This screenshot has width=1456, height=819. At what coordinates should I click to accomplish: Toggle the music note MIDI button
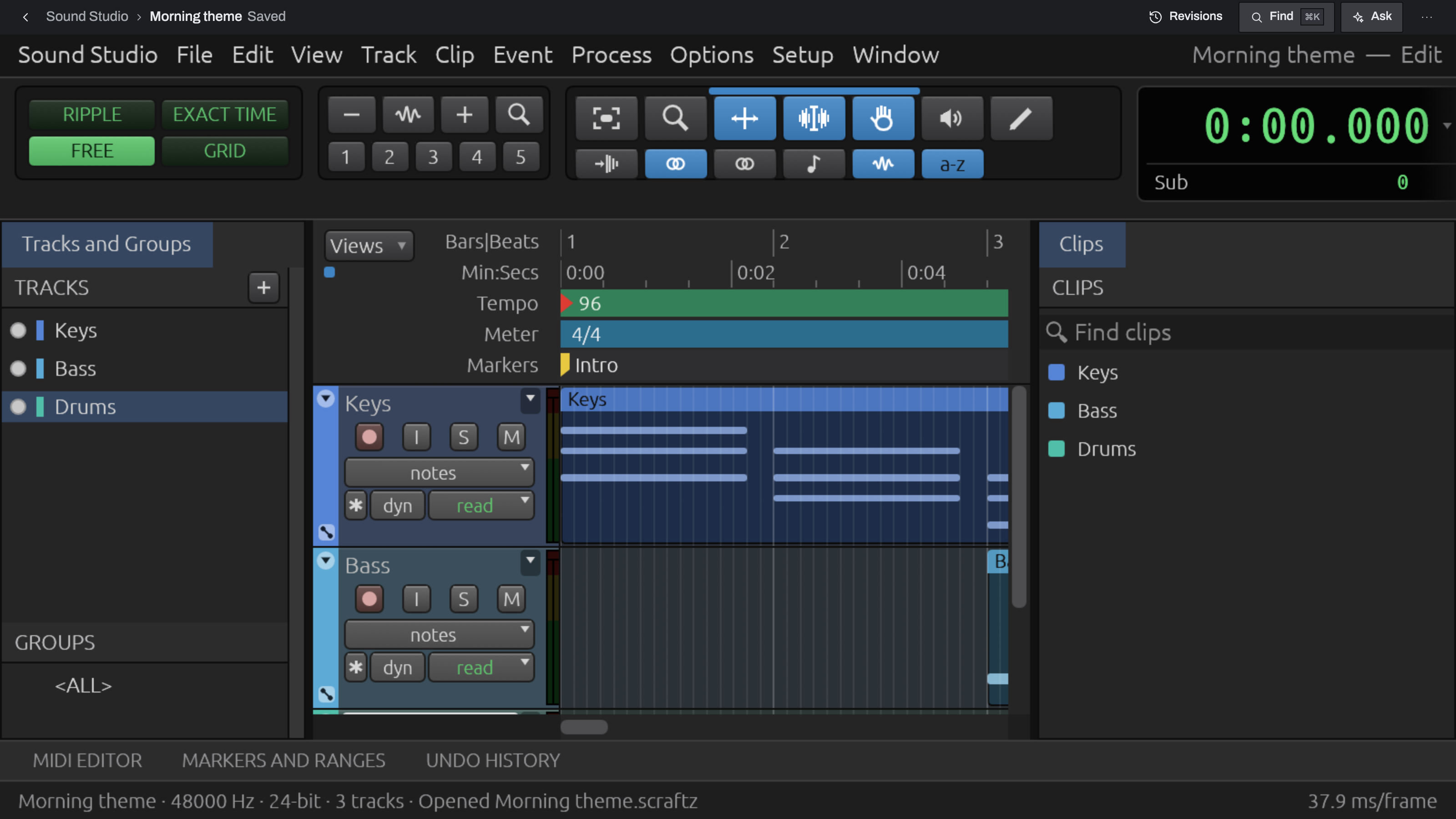coord(814,164)
